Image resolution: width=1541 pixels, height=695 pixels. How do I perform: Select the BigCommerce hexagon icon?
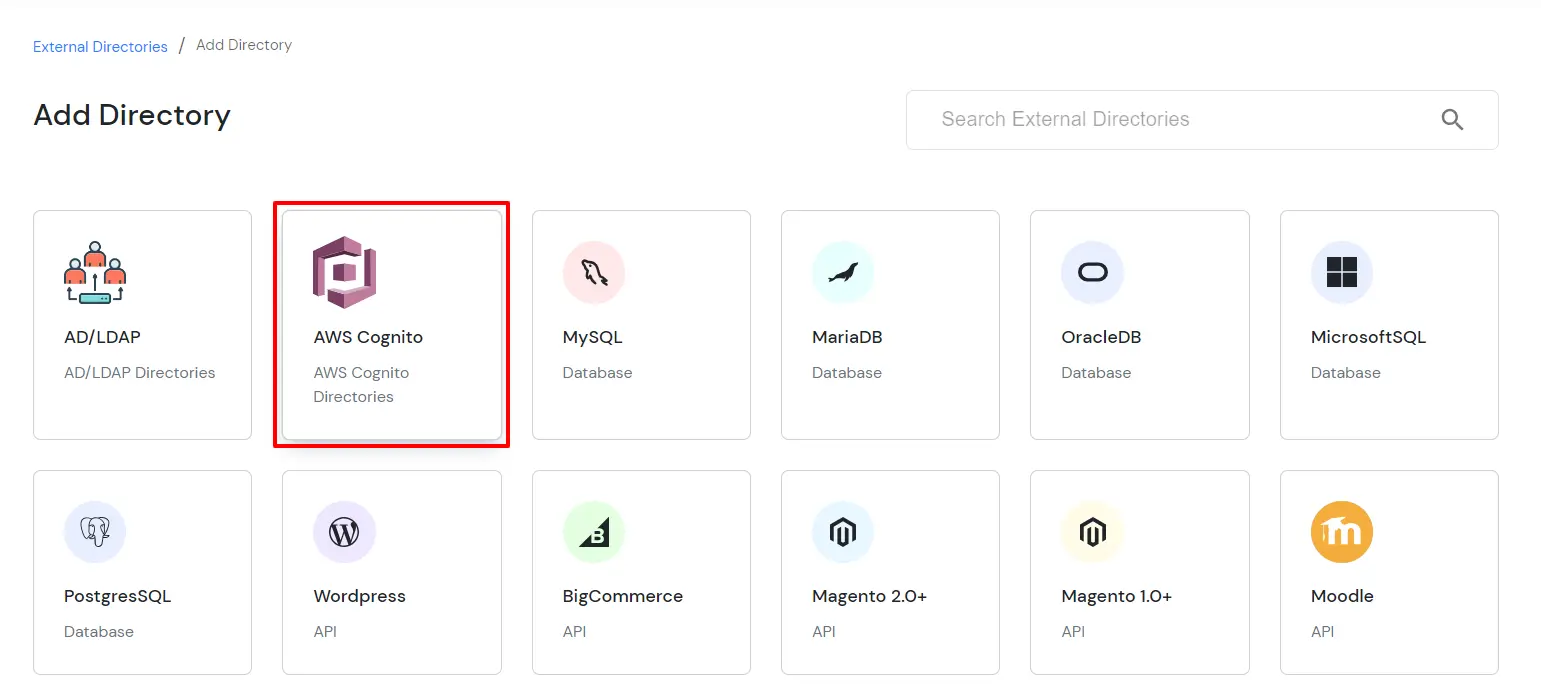pyautogui.click(x=594, y=531)
